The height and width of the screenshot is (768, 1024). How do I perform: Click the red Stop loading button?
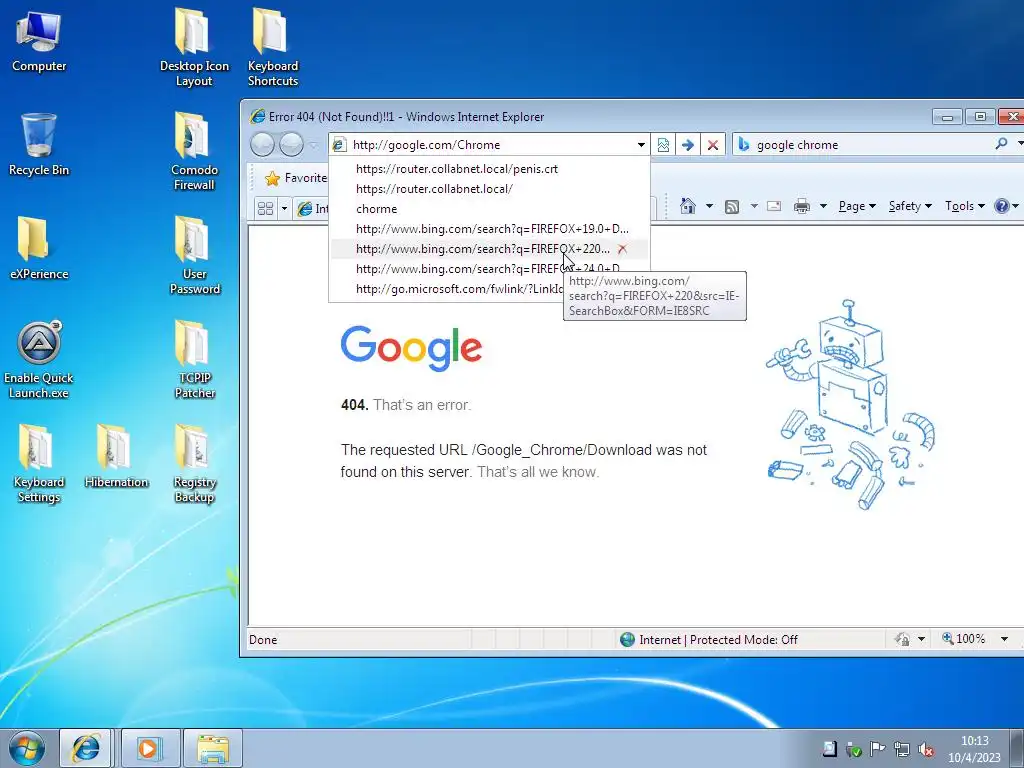point(713,144)
